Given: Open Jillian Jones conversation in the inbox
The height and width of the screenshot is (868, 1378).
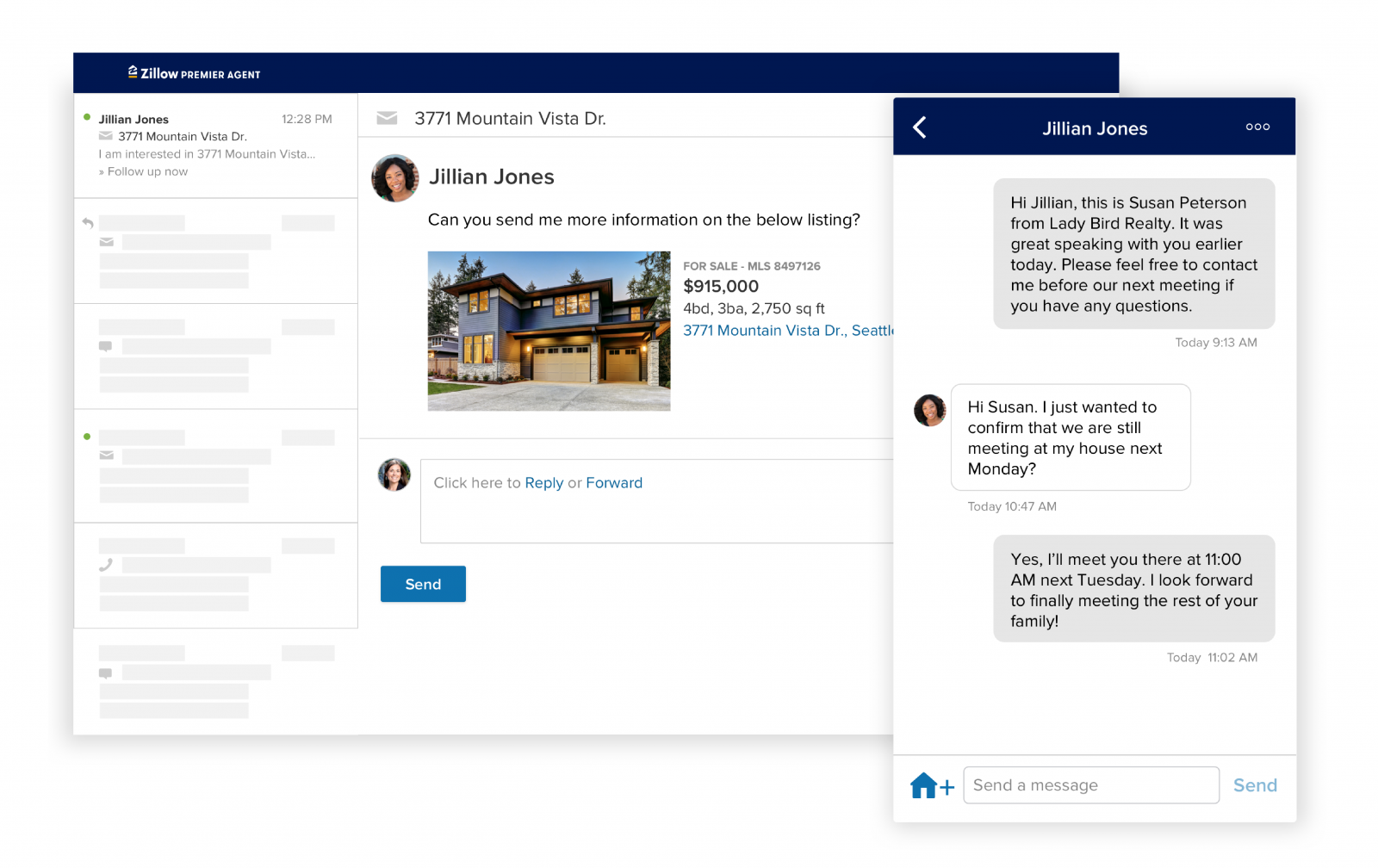Looking at the screenshot, I should click(215, 145).
